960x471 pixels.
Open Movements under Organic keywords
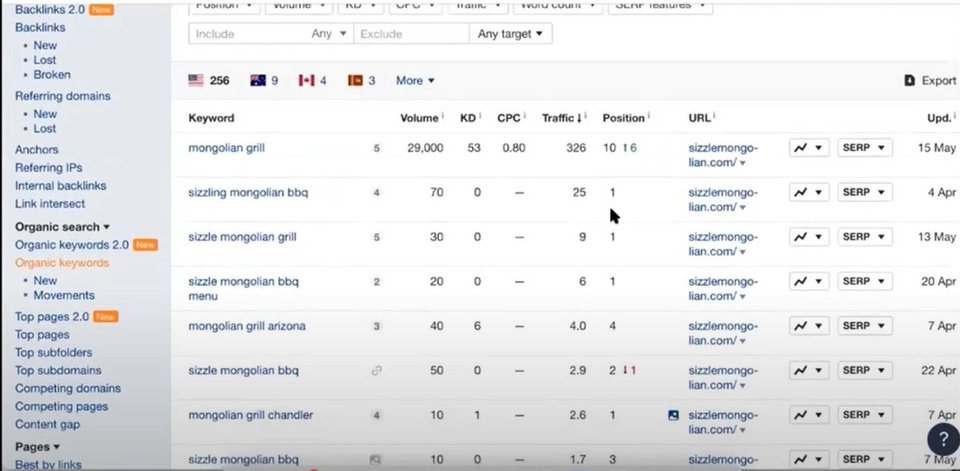(x=64, y=295)
